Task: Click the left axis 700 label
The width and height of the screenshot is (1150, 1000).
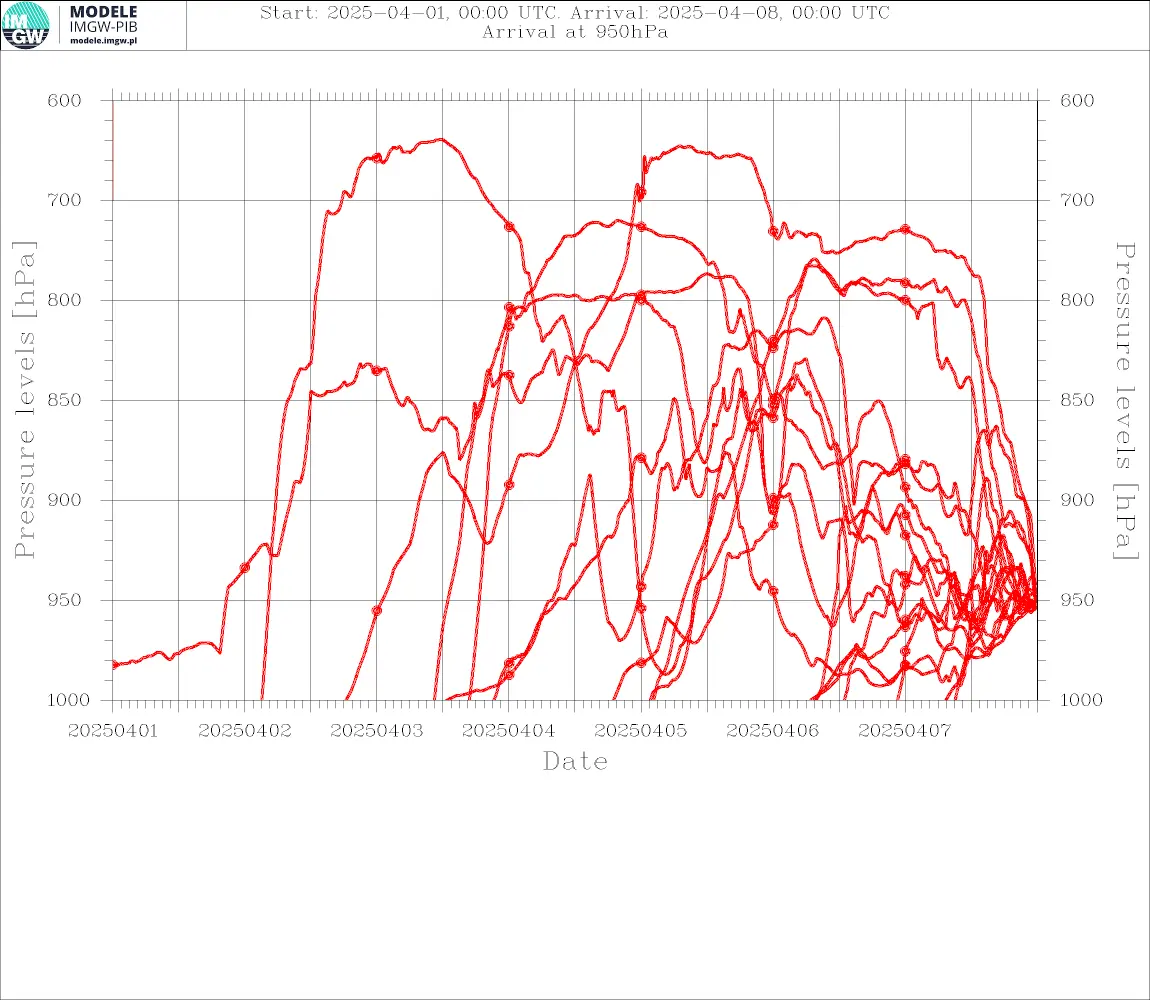Action: pos(64,200)
